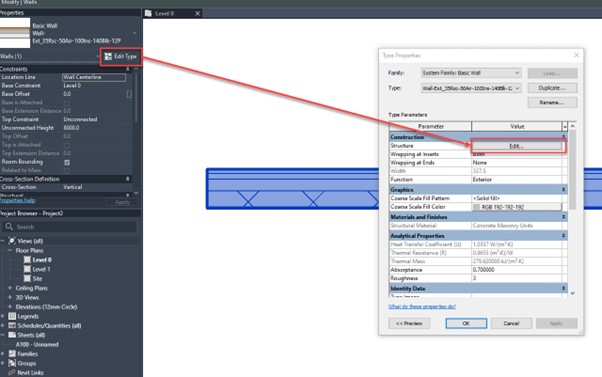
Task: Click the Absorptance value 0.700000
Action: (x=516, y=270)
